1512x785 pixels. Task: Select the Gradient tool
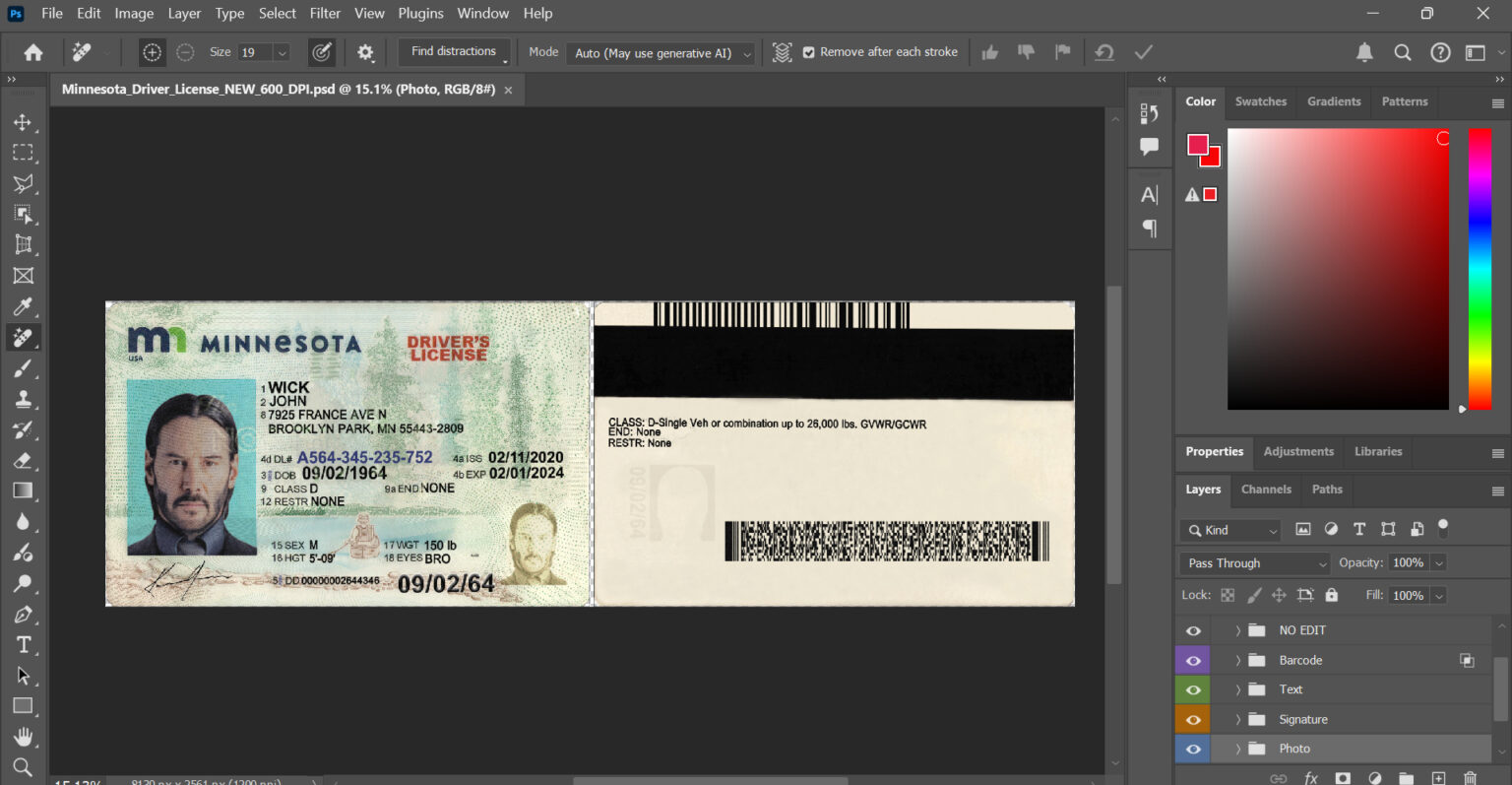[23, 491]
